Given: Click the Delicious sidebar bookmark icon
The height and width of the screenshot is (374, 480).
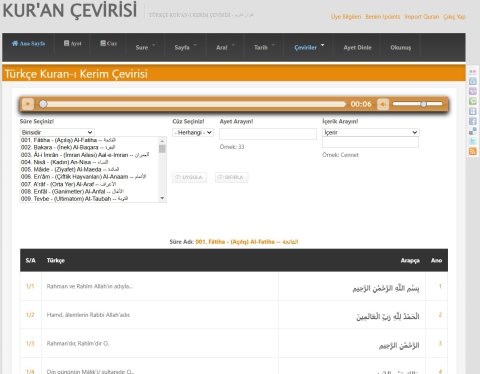Looking at the screenshot, I should 472,131.
